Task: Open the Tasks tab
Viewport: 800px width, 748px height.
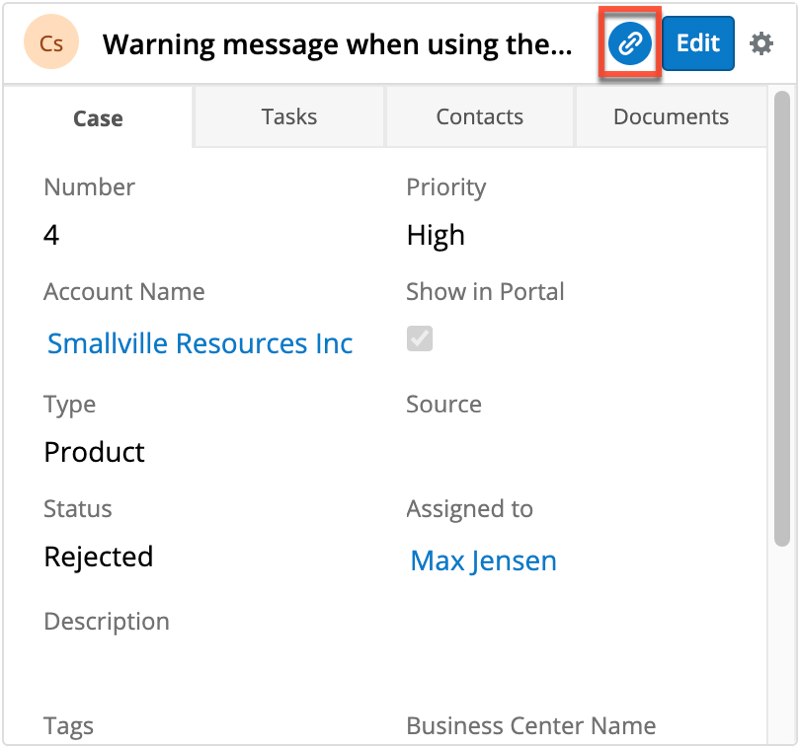Action: (x=289, y=117)
